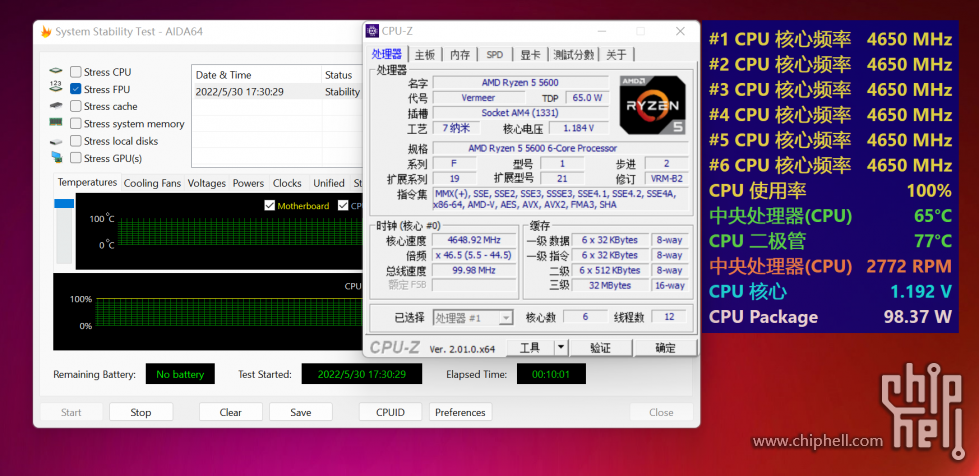Click the blue temperature graph scale bar

(x=64, y=204)
